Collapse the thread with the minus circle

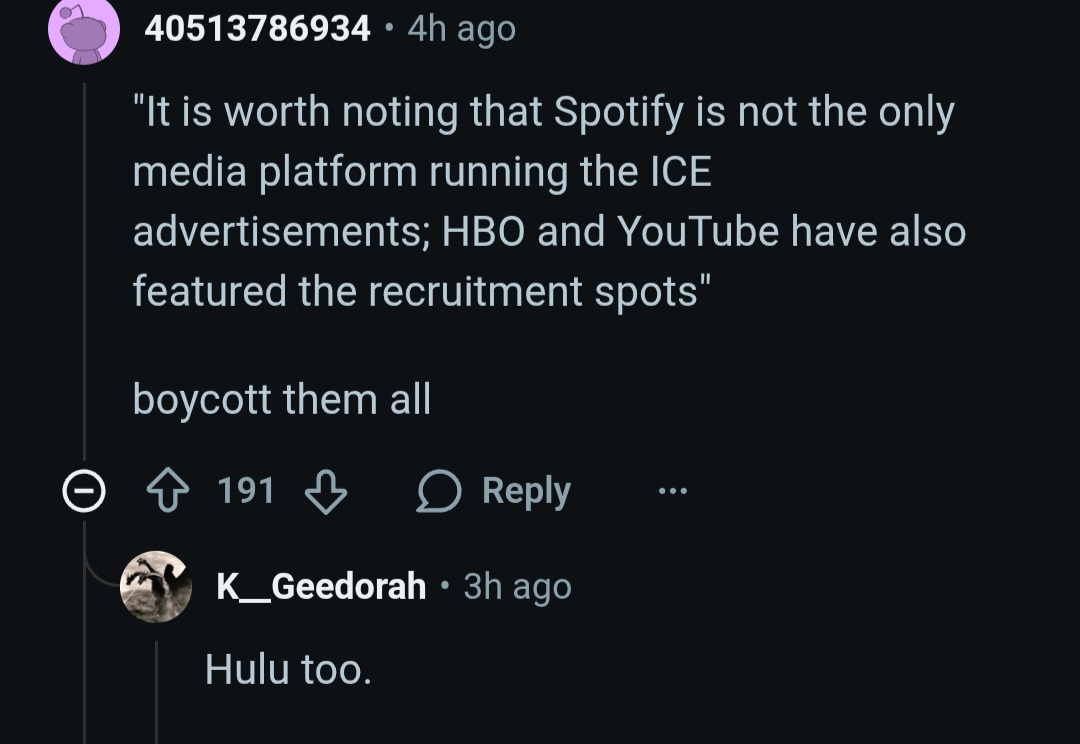coord(84,491)
